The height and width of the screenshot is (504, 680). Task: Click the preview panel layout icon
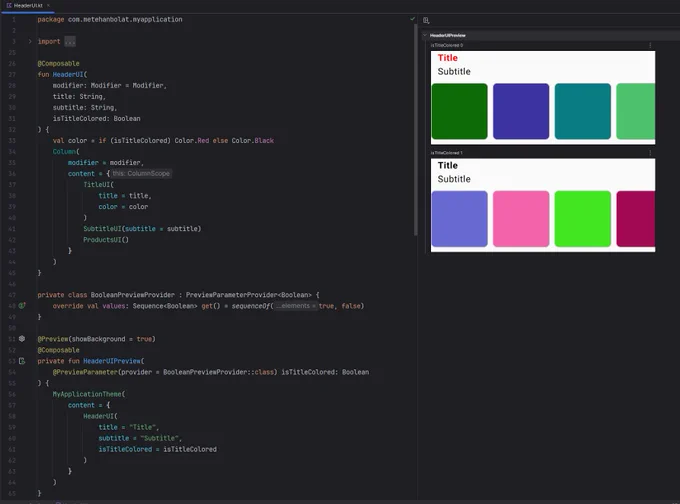click(426, 20)
